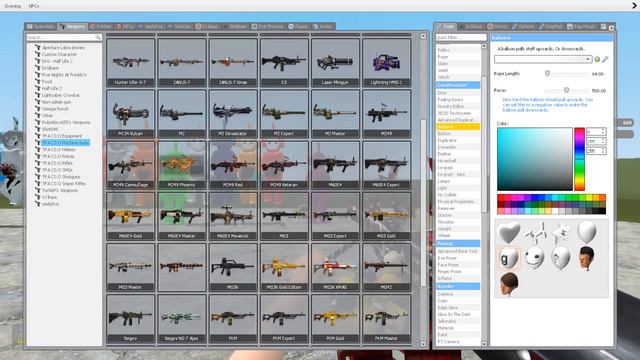
Task: Spawn the Negev weapon
Action: pos(131,318)
